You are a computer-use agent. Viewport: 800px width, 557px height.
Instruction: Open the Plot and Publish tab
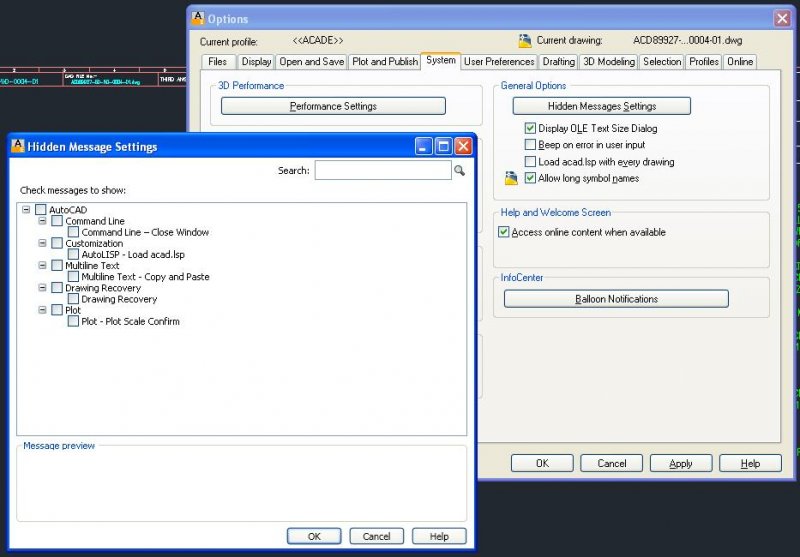pyautogui.click(x=385, y=62)
